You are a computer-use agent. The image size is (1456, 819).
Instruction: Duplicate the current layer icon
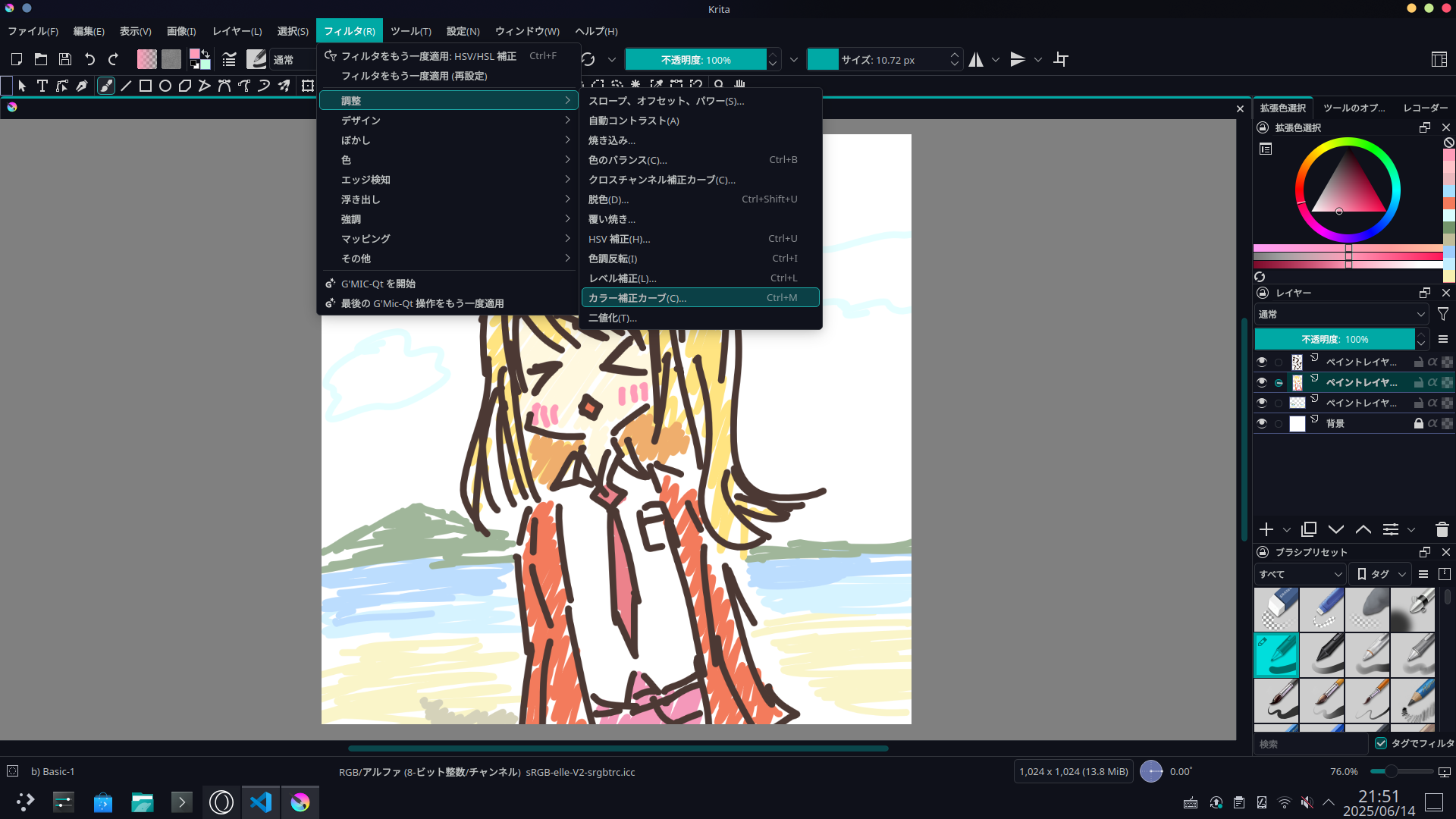tap(1309, 529)
